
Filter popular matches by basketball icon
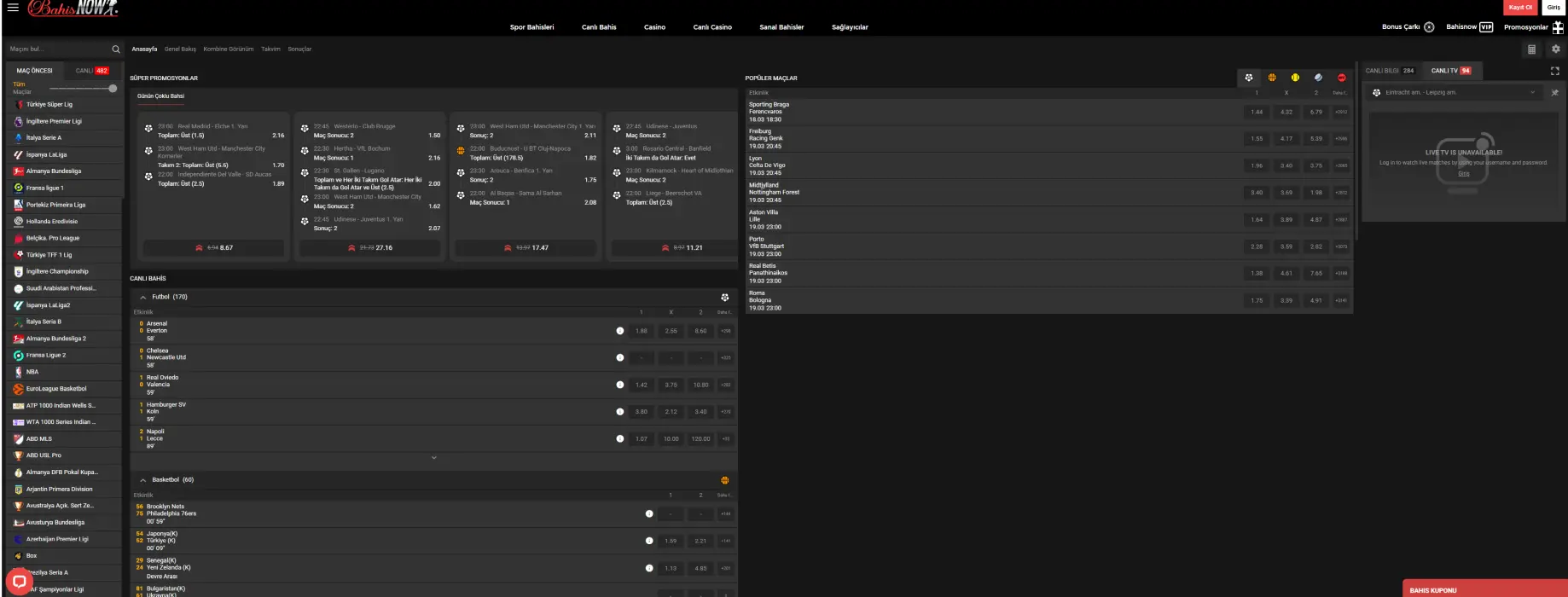click(x=1272, y=78)
